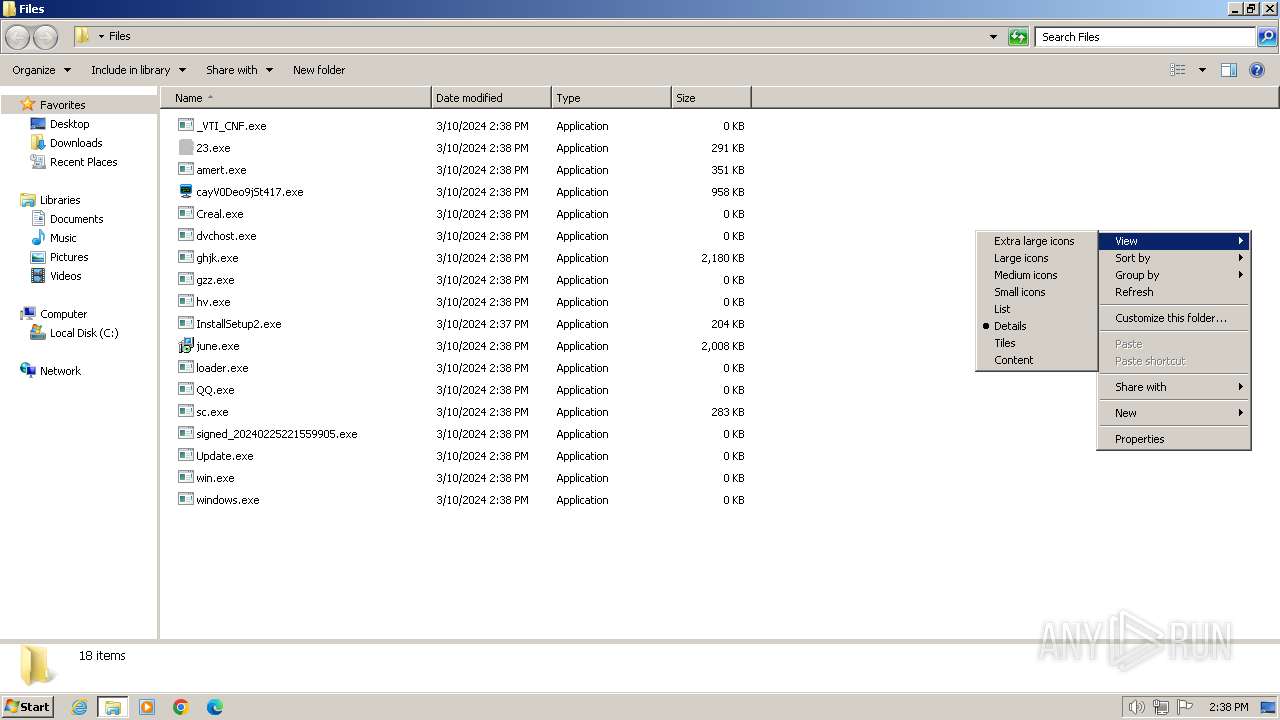Expand Group by submenu
Viewport: 1280px width, 720px height.
1174,275
